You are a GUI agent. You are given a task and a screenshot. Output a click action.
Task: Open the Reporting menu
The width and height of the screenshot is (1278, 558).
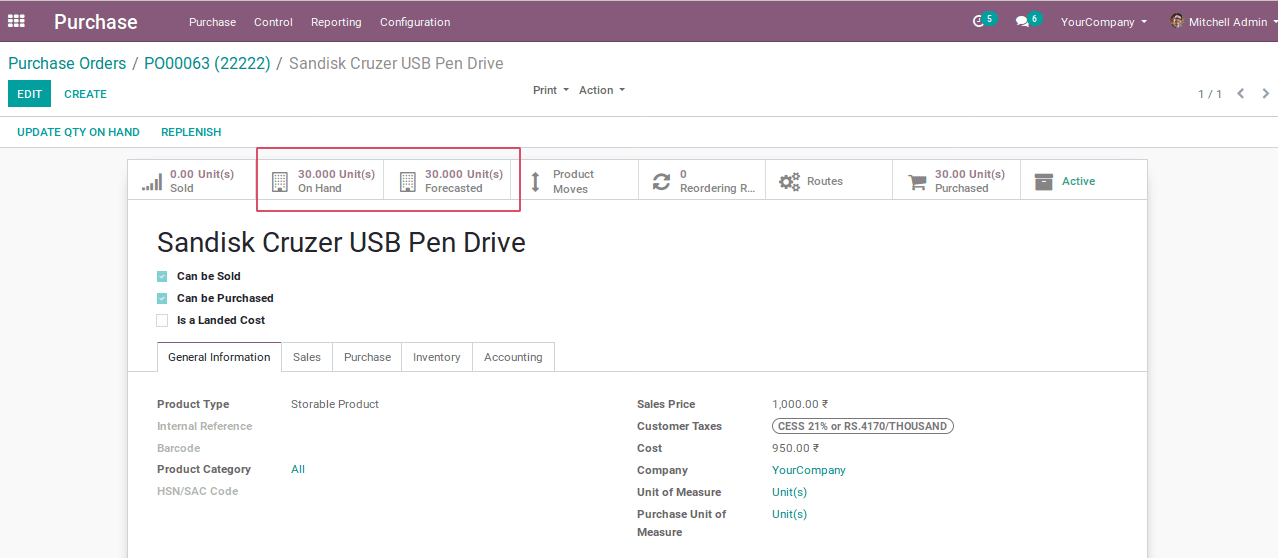pyautogui.click(x=336, y=22)
